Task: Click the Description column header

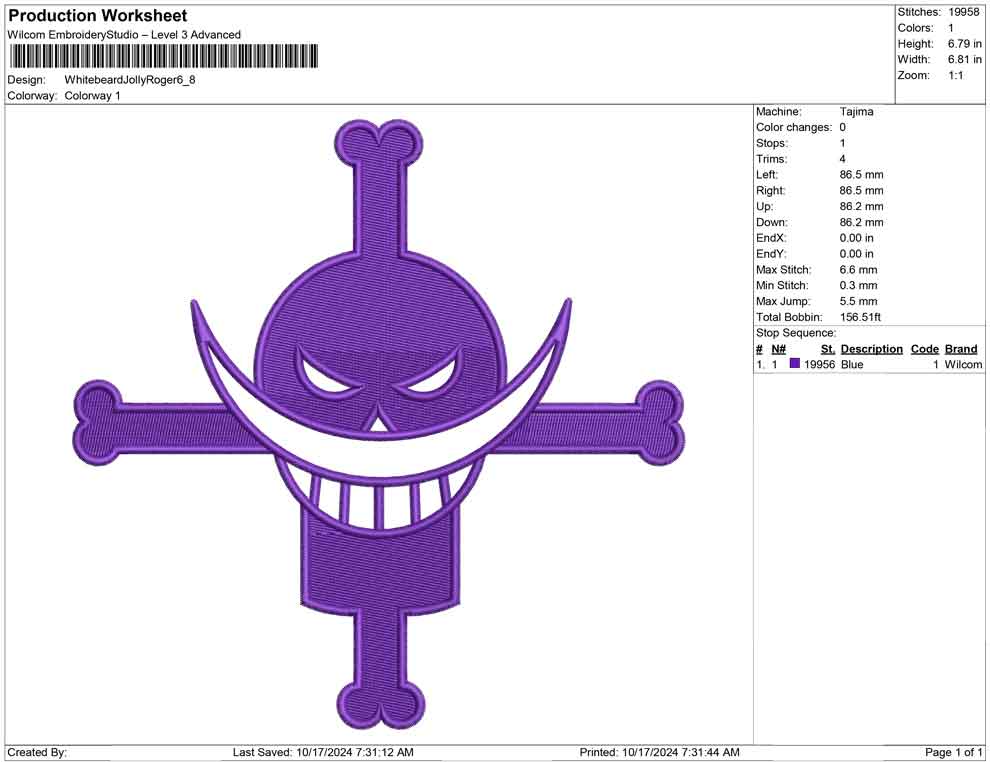Action: [x=871, y=348]
